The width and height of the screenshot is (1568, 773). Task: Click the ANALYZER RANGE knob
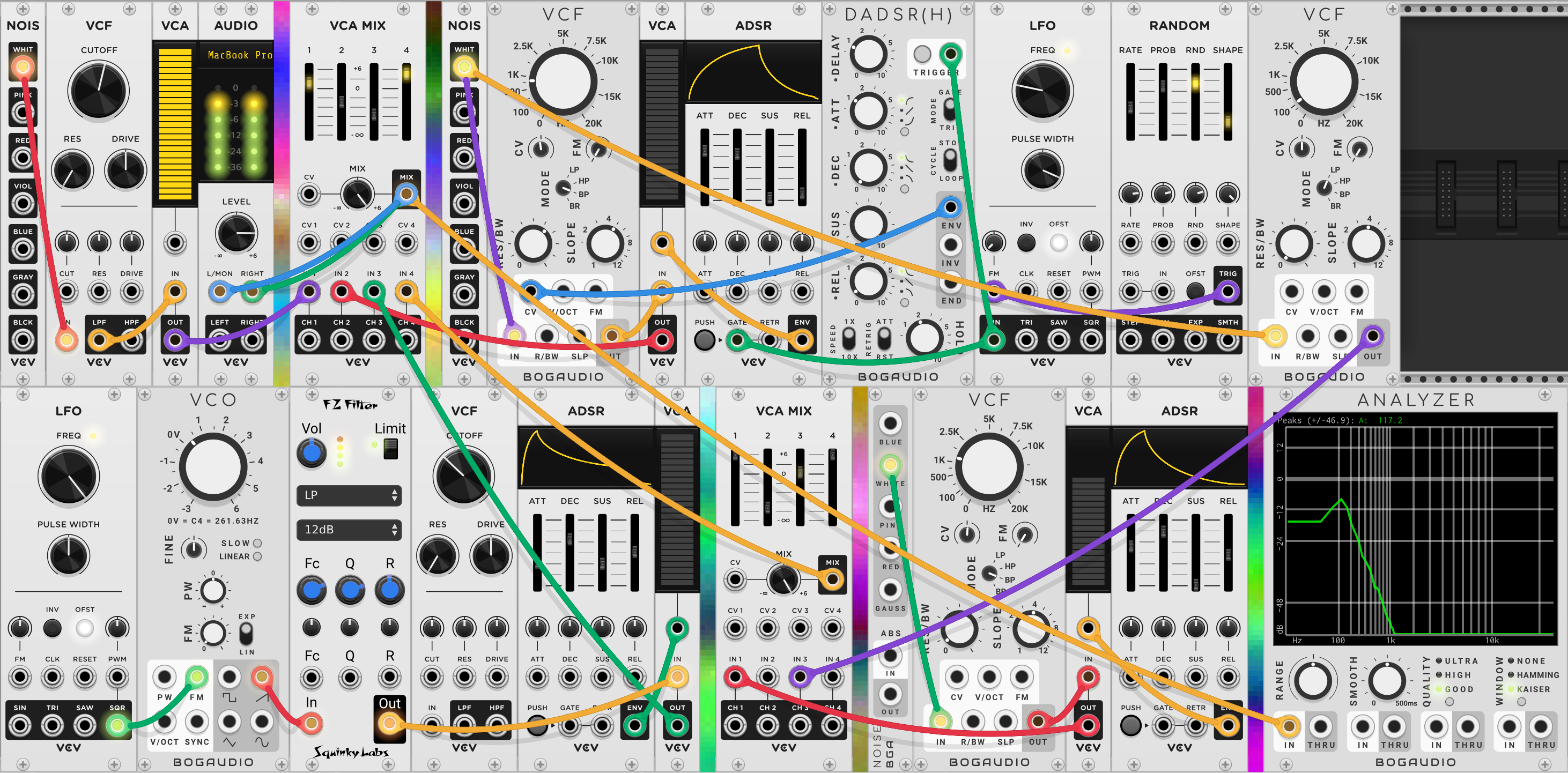tap(1312, 680)
